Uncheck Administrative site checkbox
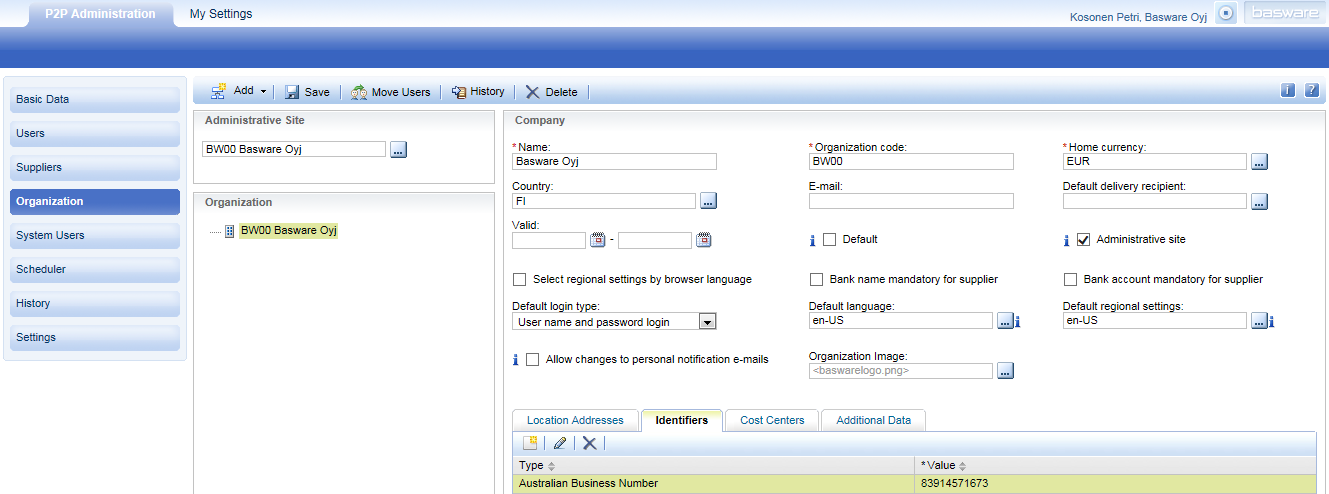 coord(1083,240)
